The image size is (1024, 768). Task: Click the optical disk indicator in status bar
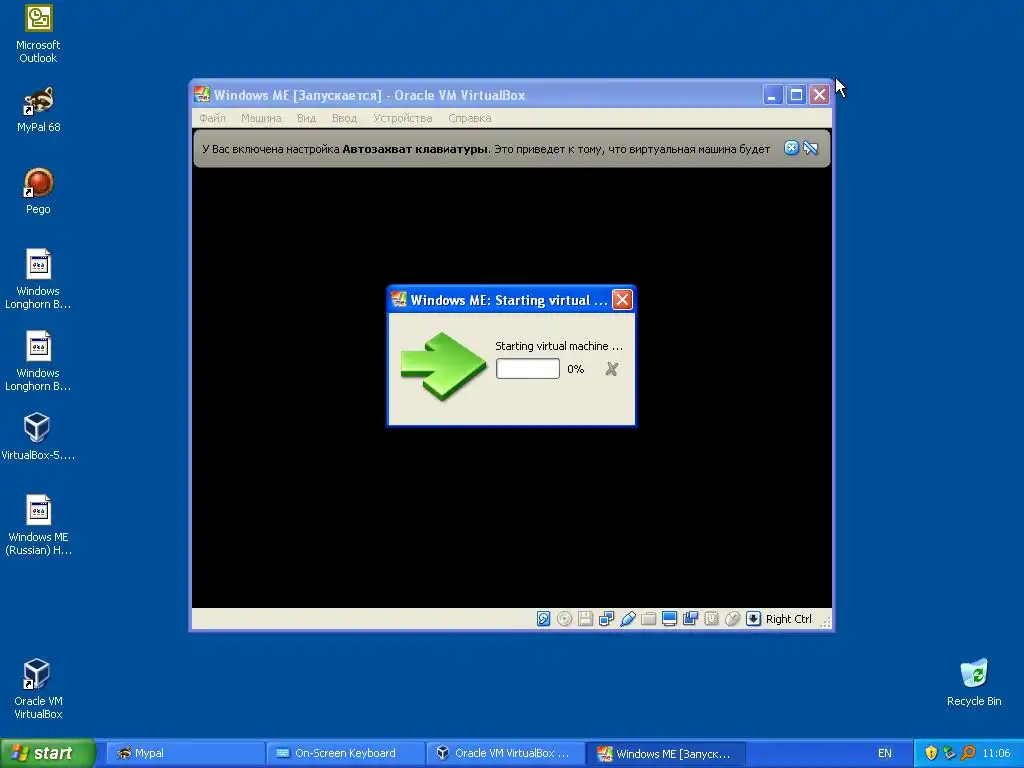[564, 618]
